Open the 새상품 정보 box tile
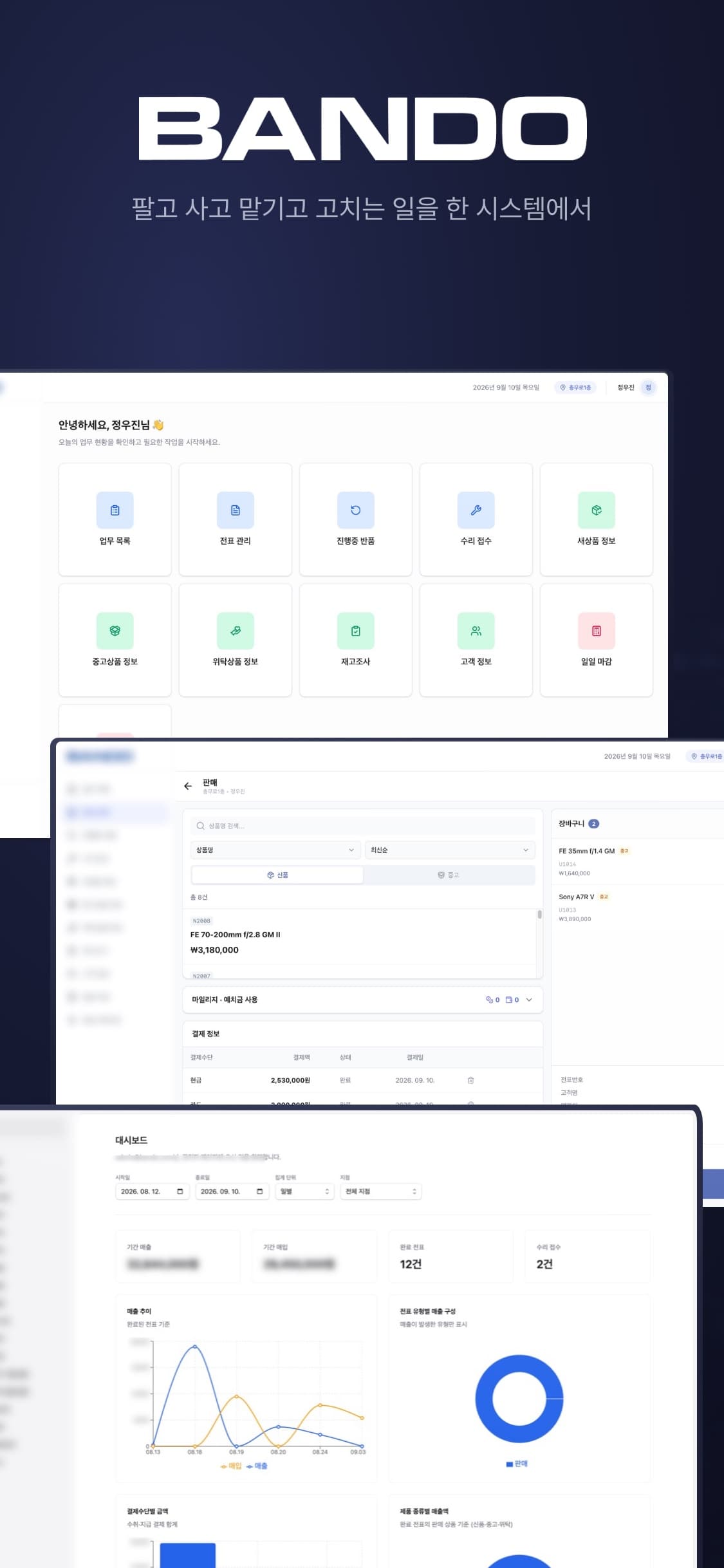This screenshot has width=724, height=1568. tap(596, 519)
